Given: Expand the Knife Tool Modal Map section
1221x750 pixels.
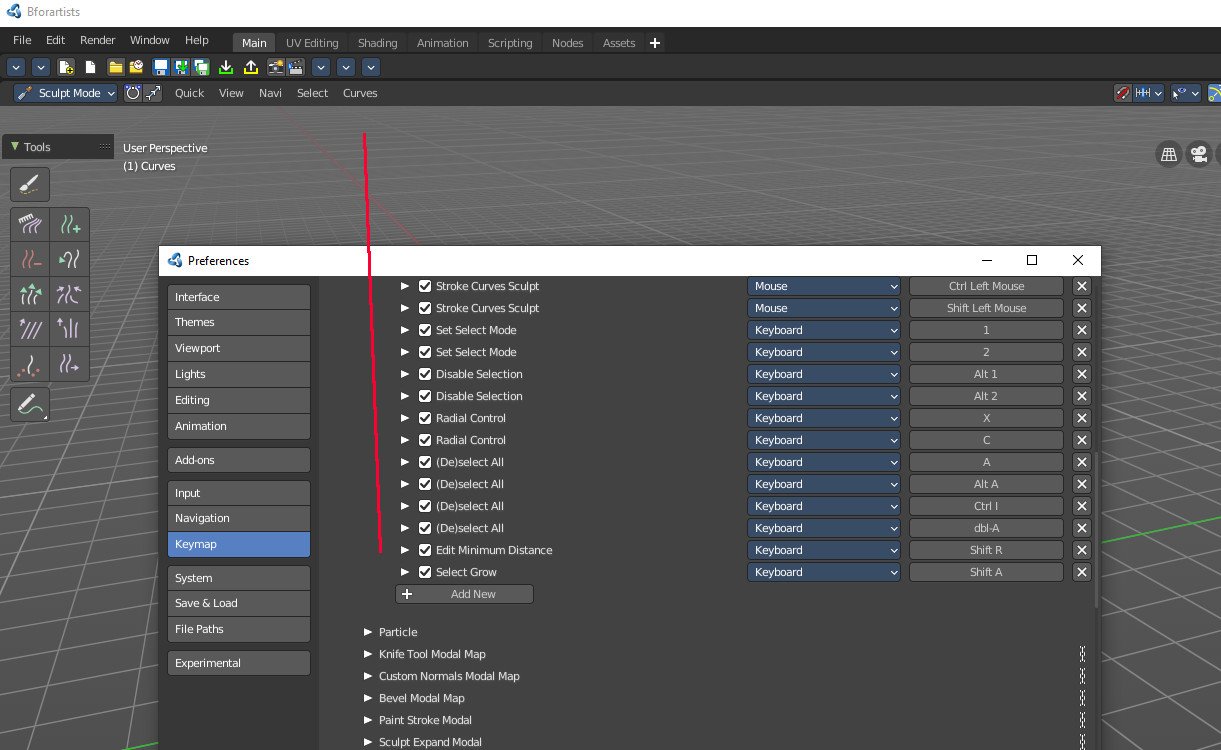Looking at the screenshot, I should coord(369,654).
